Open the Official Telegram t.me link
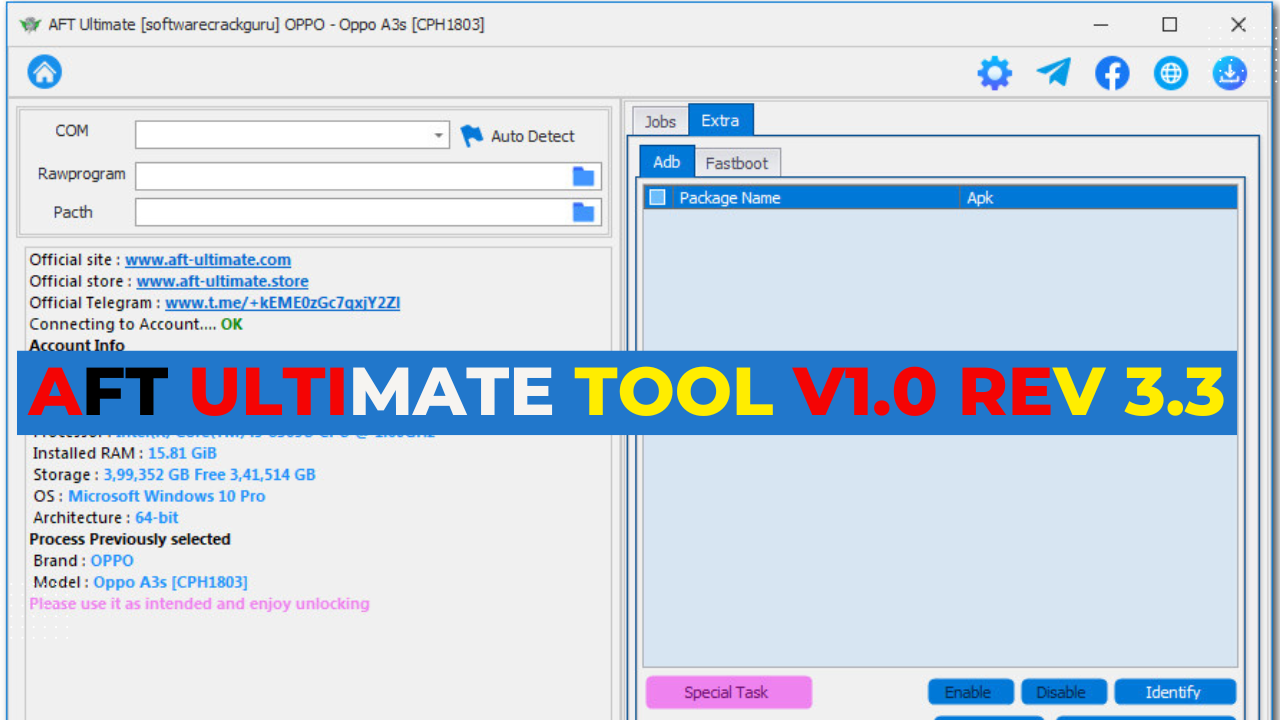 click(x=282, y=303)
